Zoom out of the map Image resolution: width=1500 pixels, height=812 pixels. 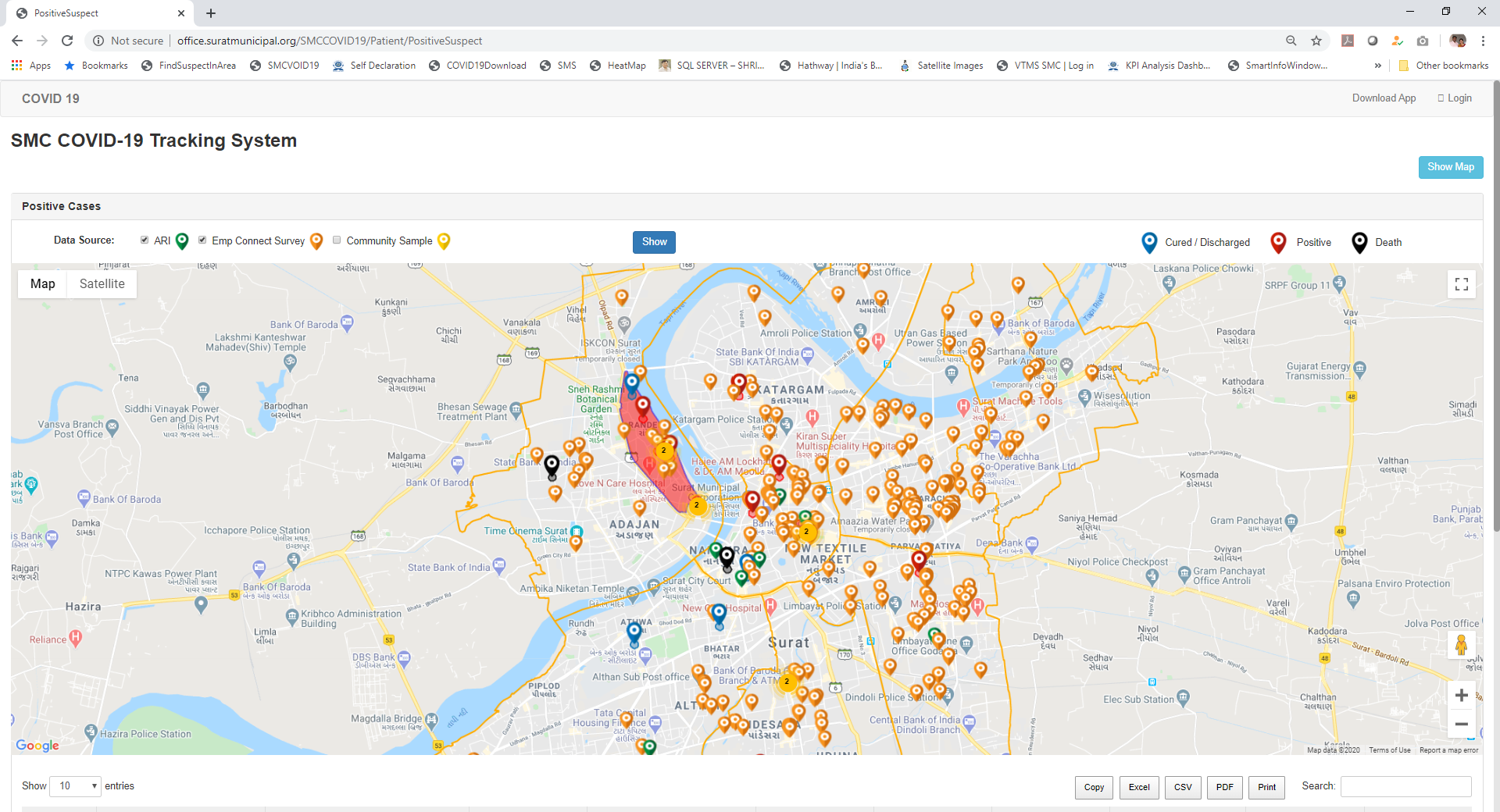pos(1461,725)
